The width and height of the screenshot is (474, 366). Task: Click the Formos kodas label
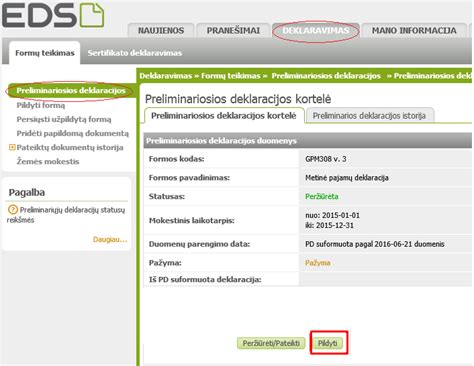[x=176, y=159]
